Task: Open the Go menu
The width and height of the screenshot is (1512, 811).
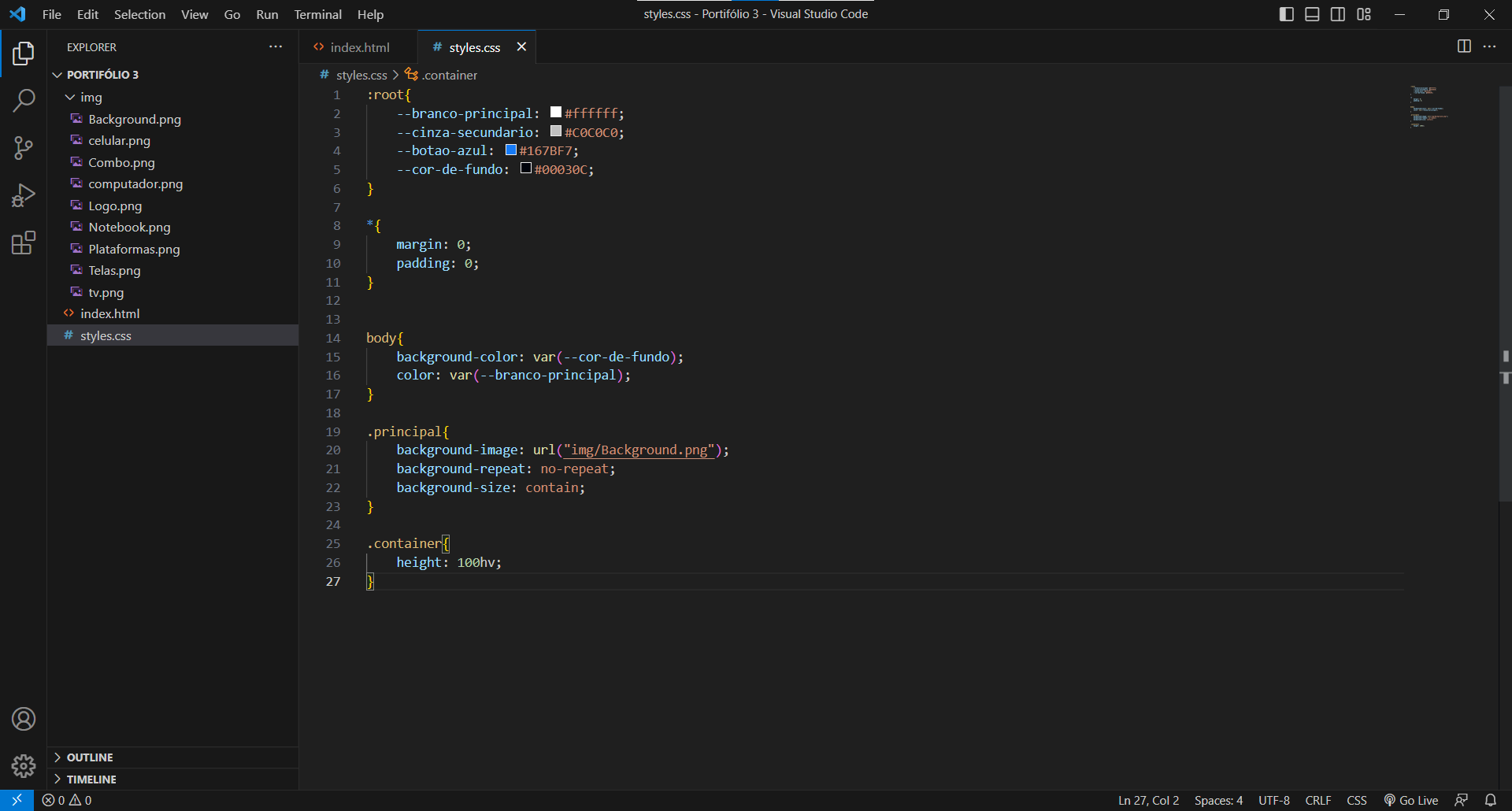Action: point(232,14)
